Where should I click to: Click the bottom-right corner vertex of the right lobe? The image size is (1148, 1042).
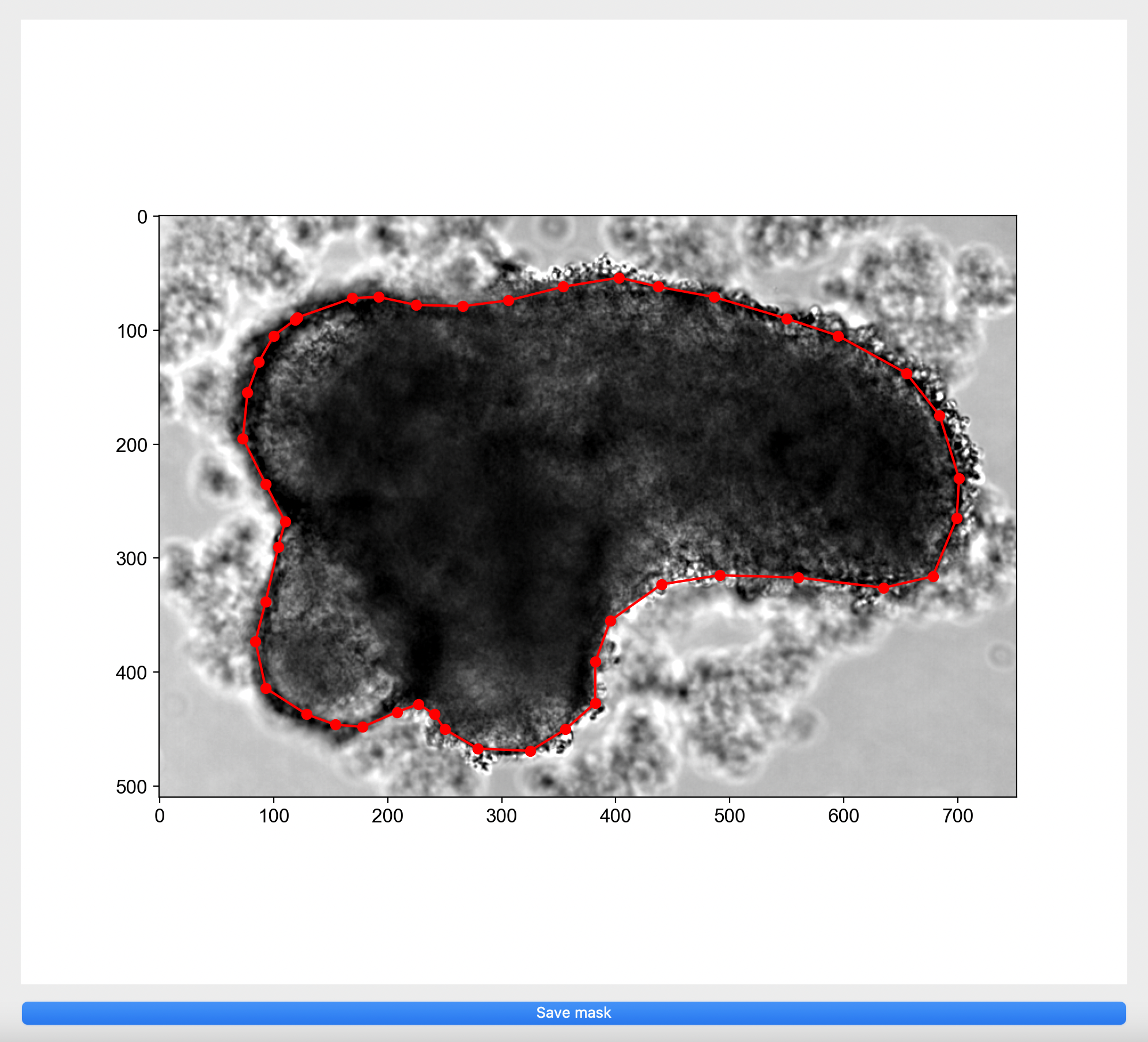pos(933,576)
